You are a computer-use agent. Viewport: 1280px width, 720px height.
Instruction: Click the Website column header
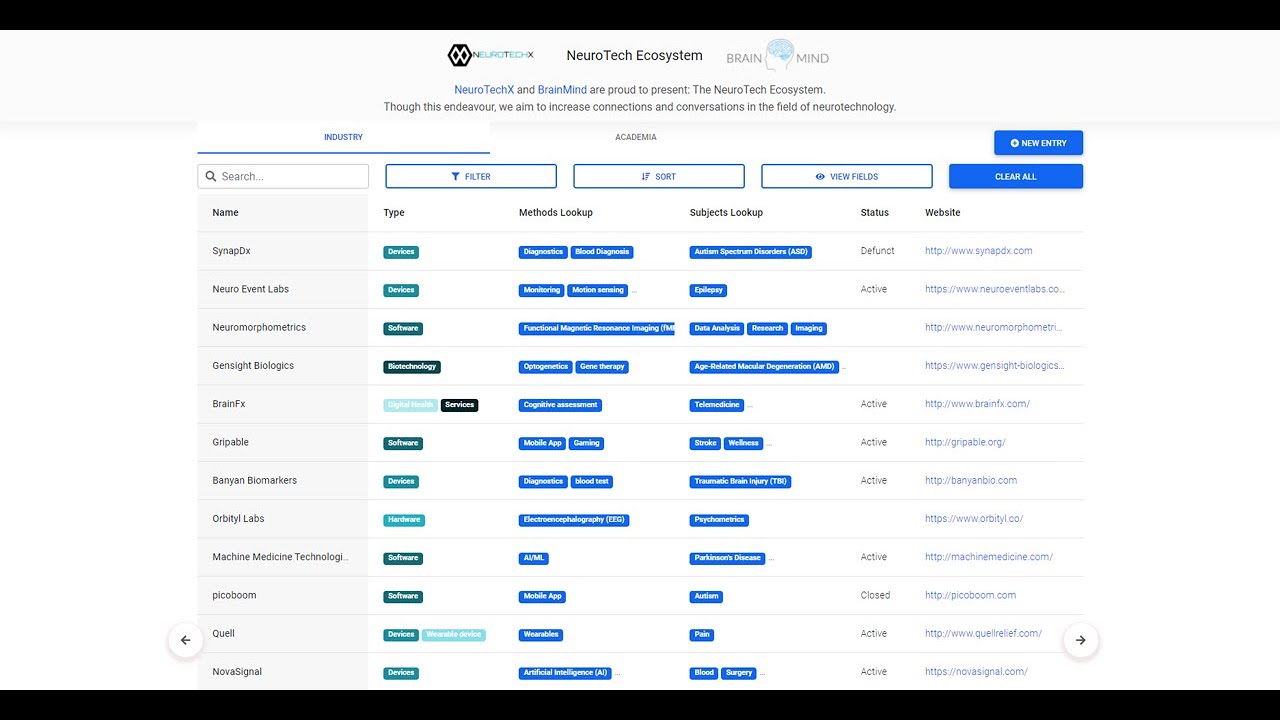click(943, 212)
